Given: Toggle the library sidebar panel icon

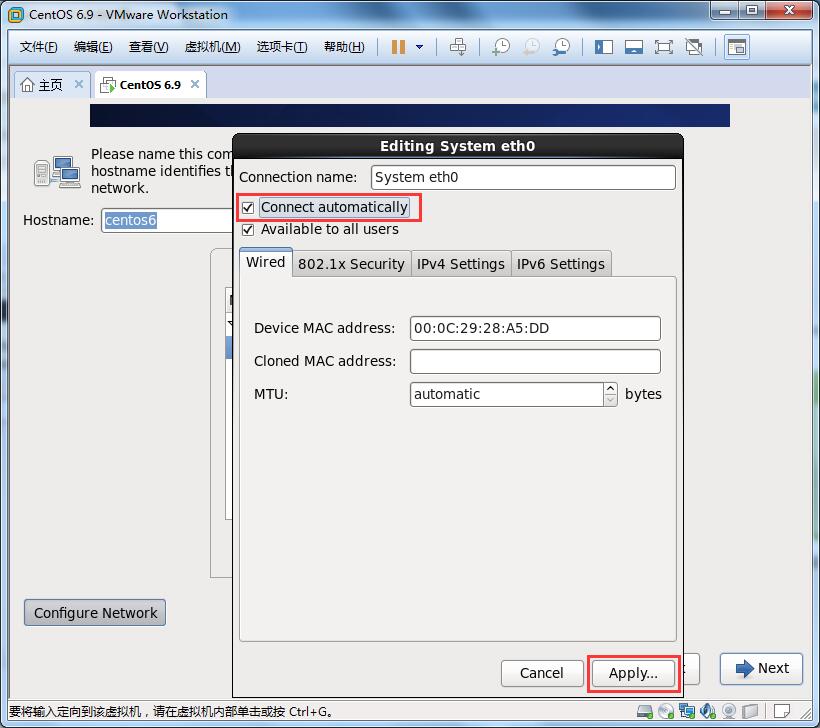Looking at the screenshot, I should click(x=603, y=47).
